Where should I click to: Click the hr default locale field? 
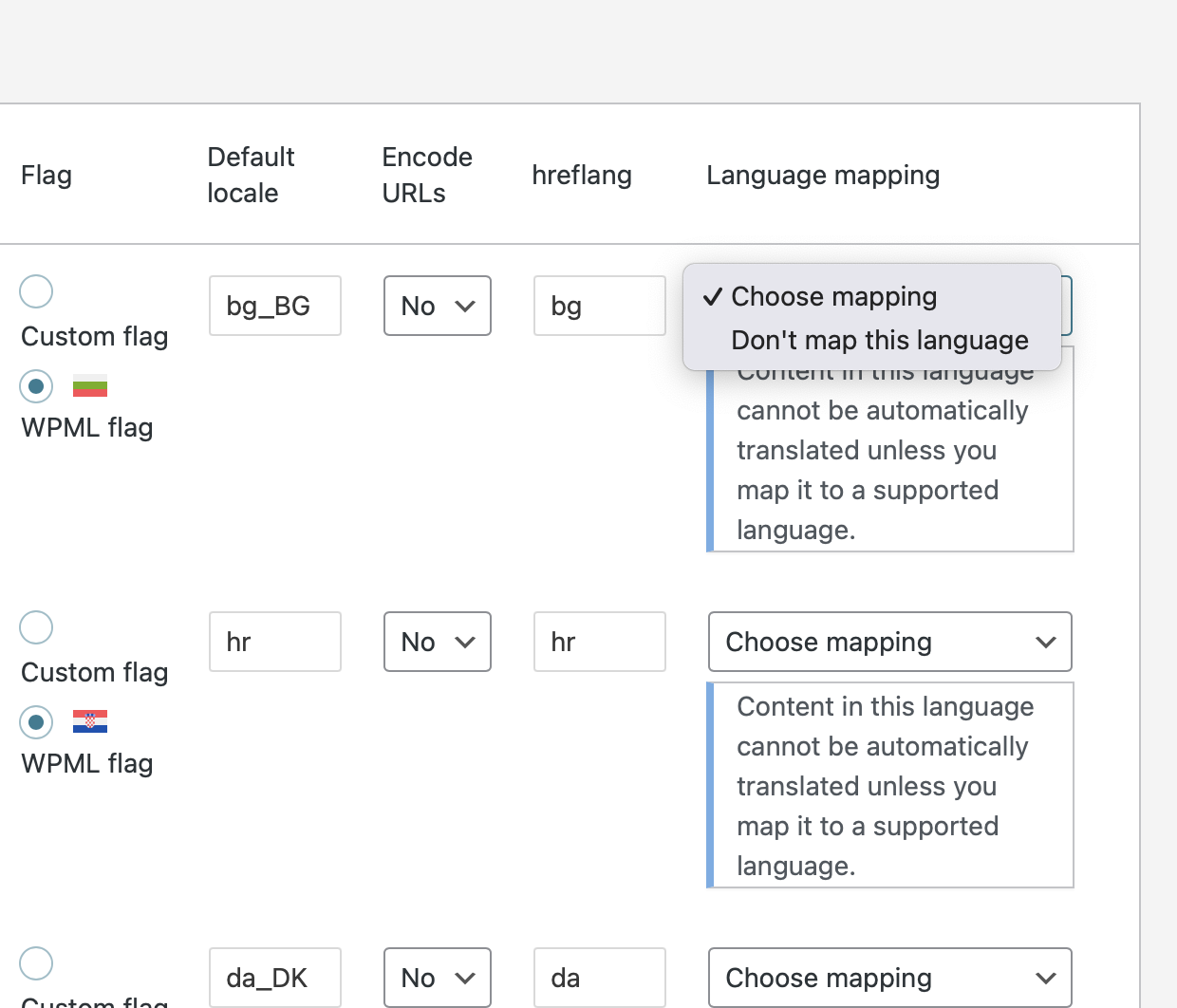pos(274,642)
